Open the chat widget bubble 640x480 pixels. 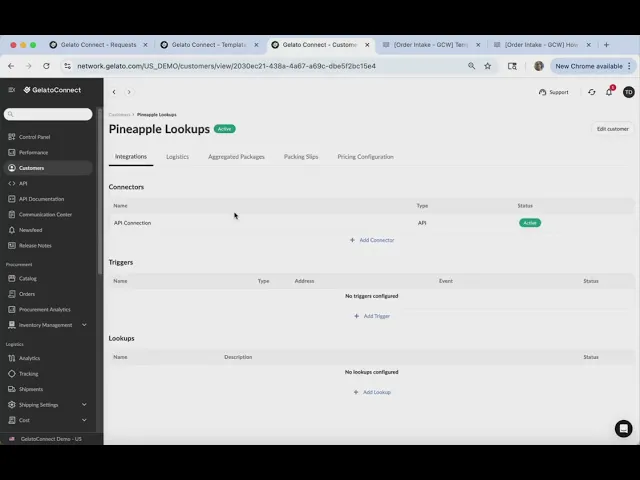coord(623,429)
